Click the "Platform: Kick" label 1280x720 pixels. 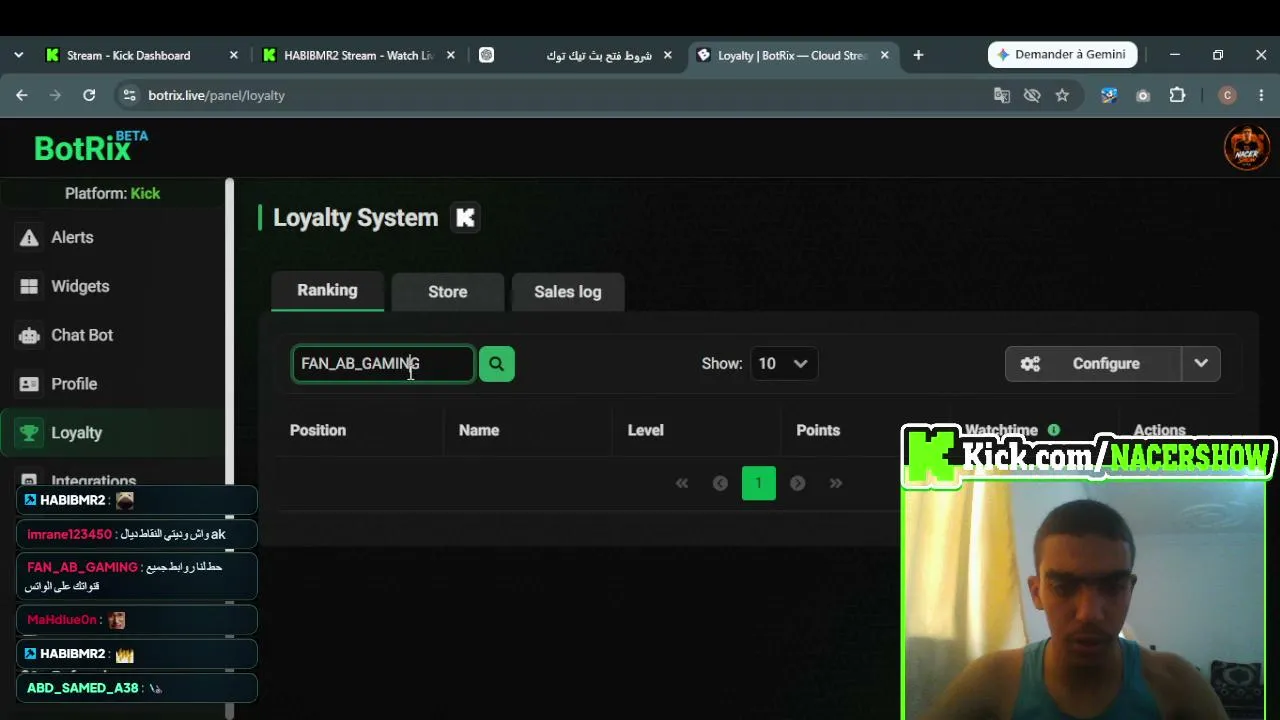pyautogui.click(x=112, y=193)
